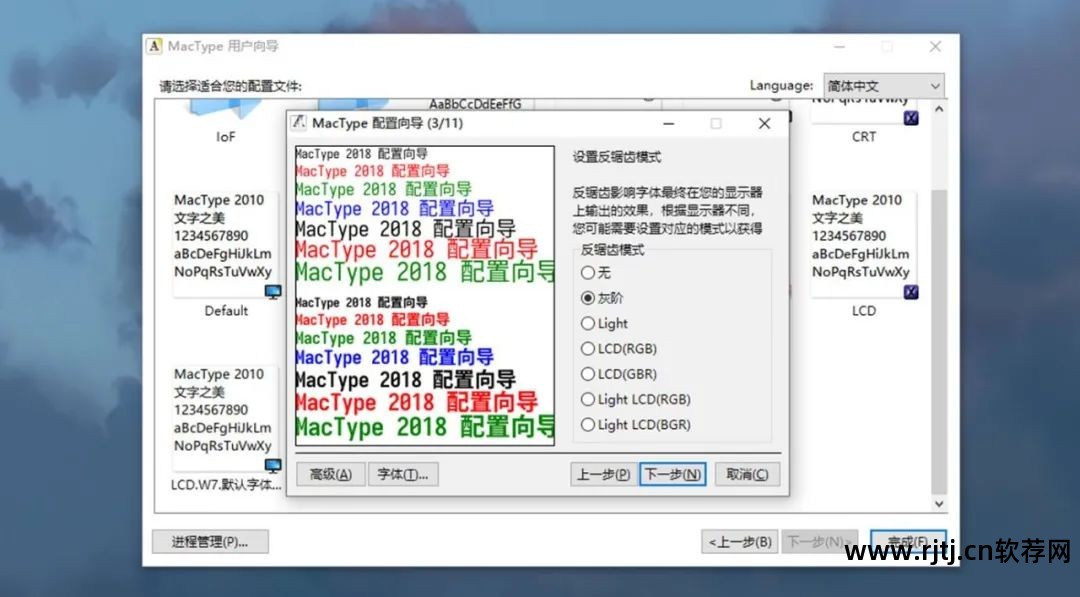
Task: Click the down chevron below the profile list
Action: (938, 504)
